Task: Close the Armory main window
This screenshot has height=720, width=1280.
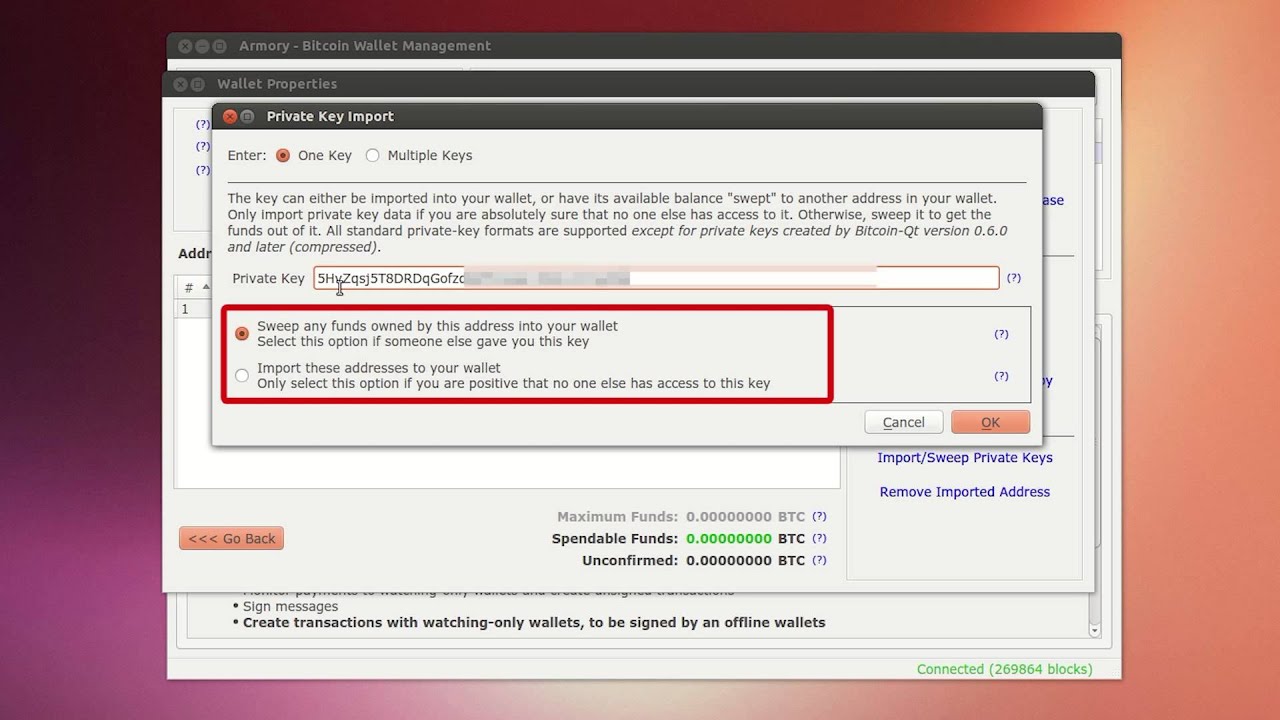Action: pyautogui.click(x=185, y=46)
